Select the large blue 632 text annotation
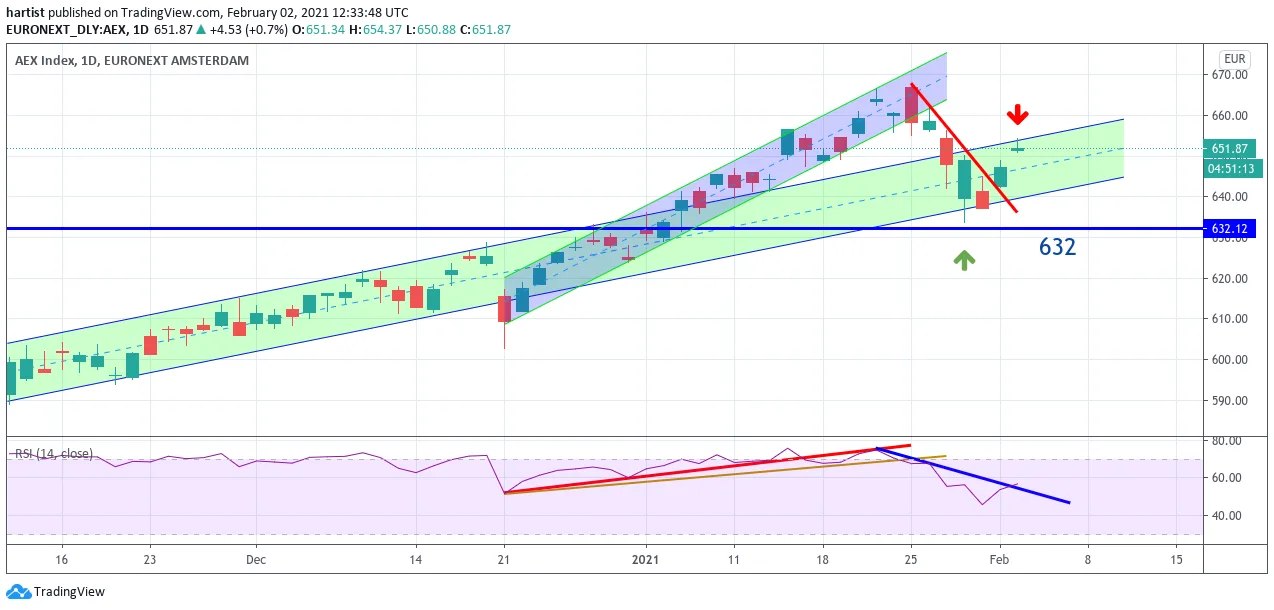The width and height of the screenshot is (1274, 610). [1057, 247]
